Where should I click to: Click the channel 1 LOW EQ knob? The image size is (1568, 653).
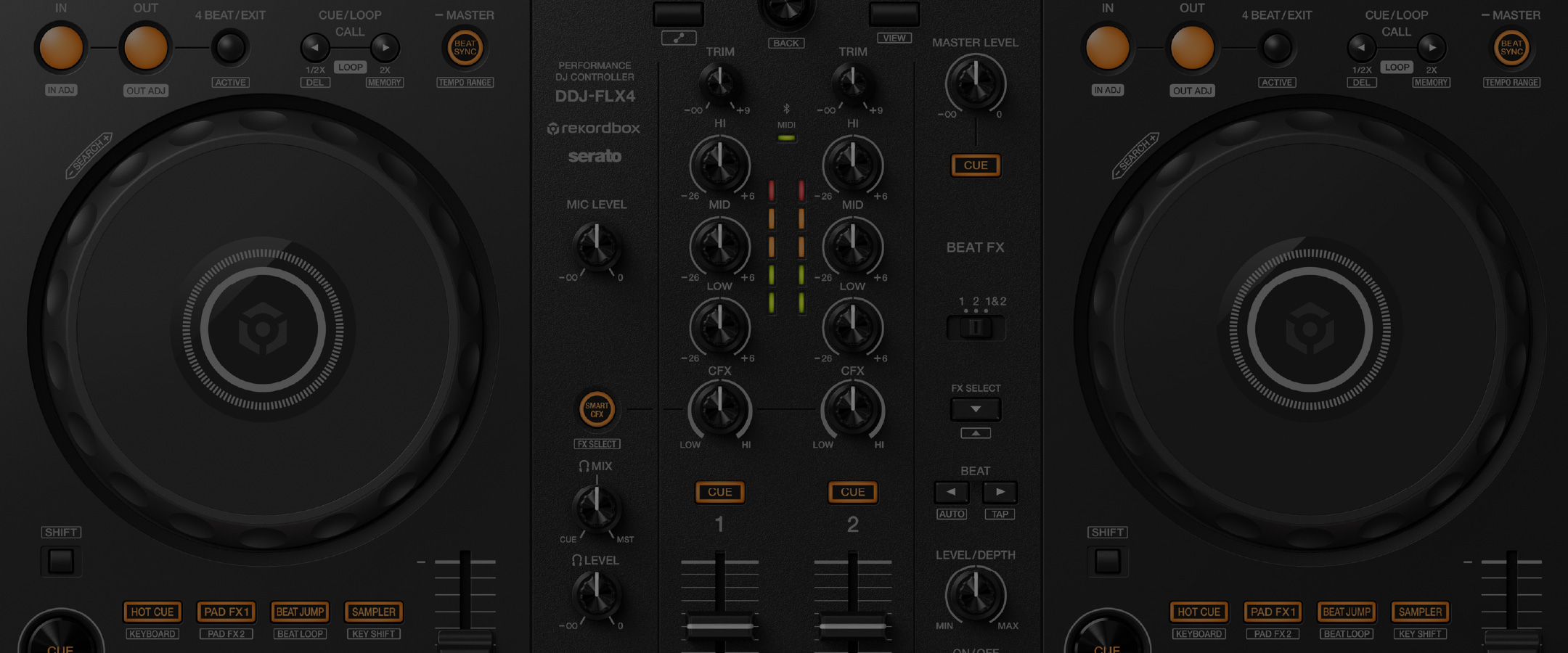[x=720, y=327]
